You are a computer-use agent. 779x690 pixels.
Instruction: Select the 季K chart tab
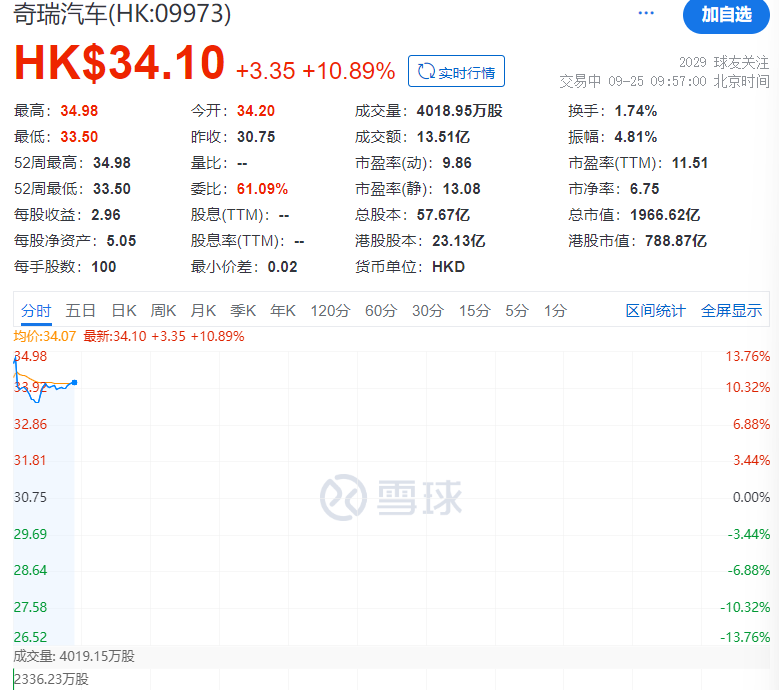click(243, 311)
